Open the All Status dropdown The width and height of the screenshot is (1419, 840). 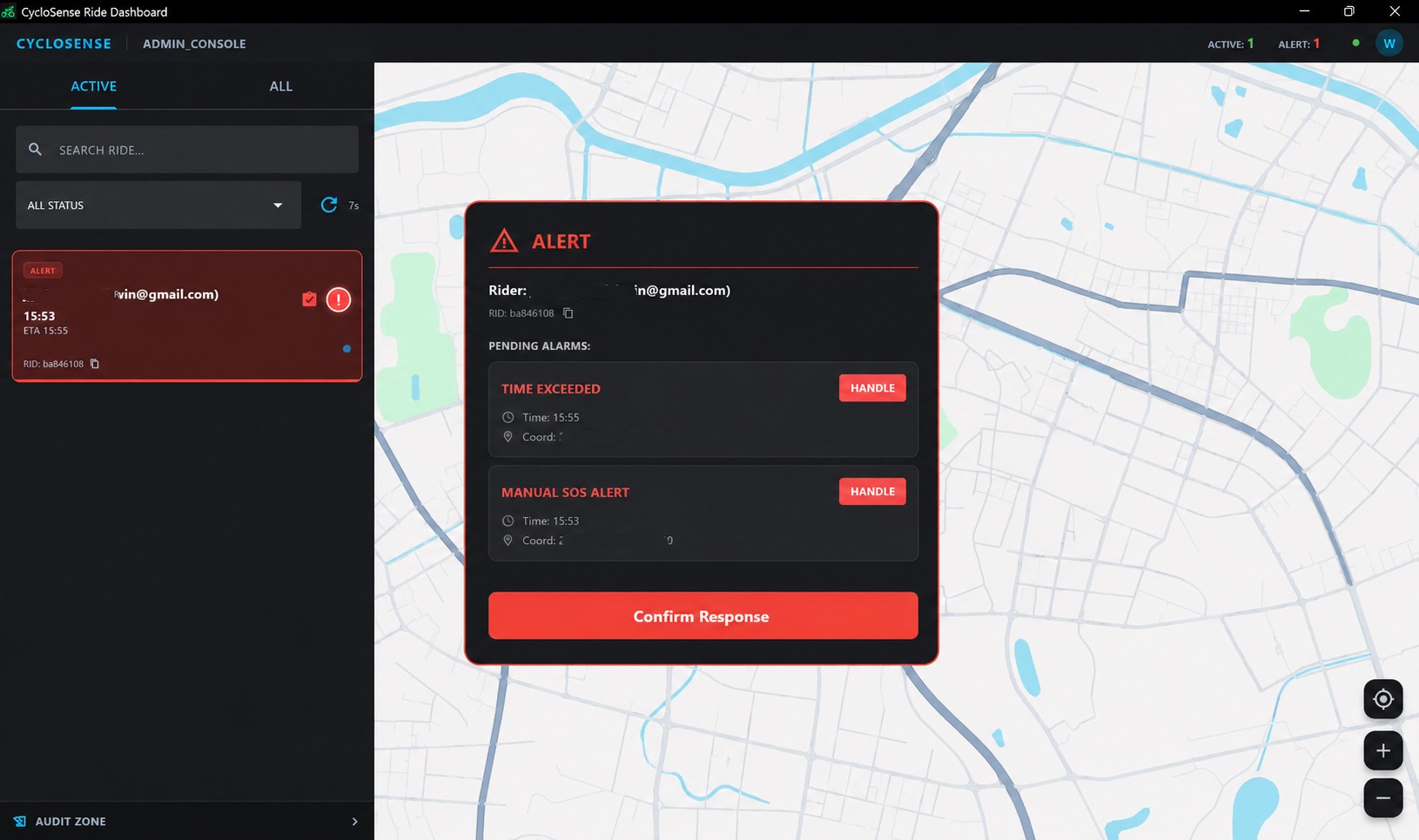click(x=158, y=205)
